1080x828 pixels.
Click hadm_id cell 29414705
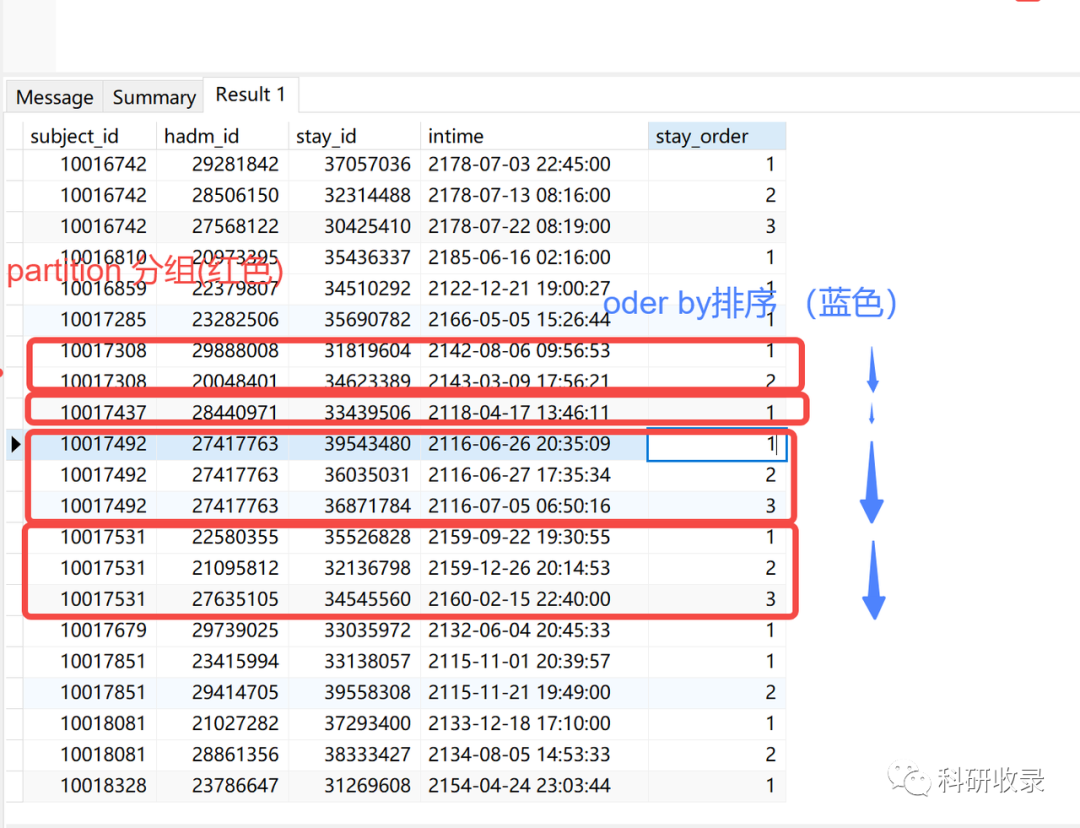(222, 692)
